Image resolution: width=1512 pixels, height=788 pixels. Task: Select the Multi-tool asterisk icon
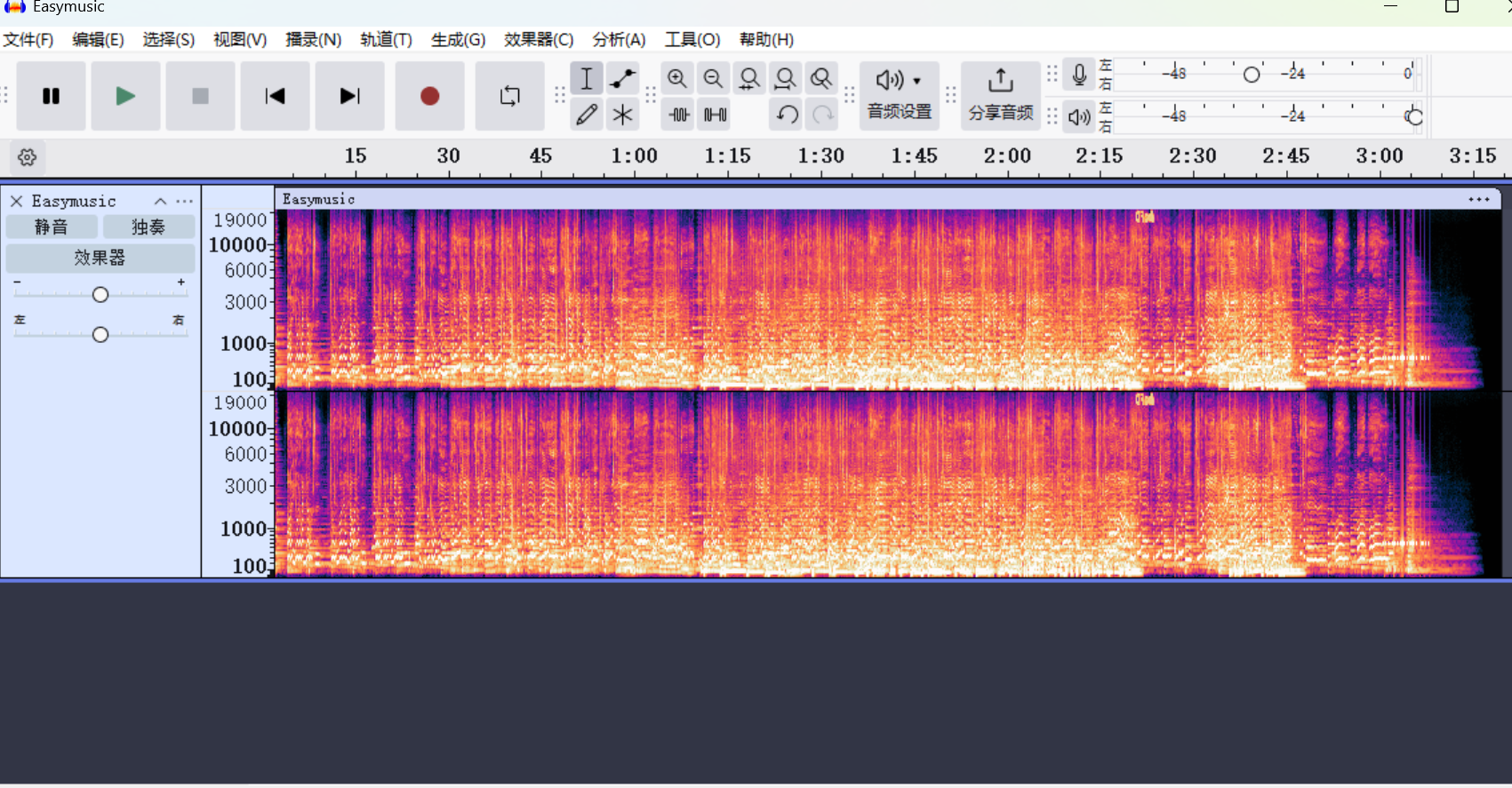tap(623, 115)
